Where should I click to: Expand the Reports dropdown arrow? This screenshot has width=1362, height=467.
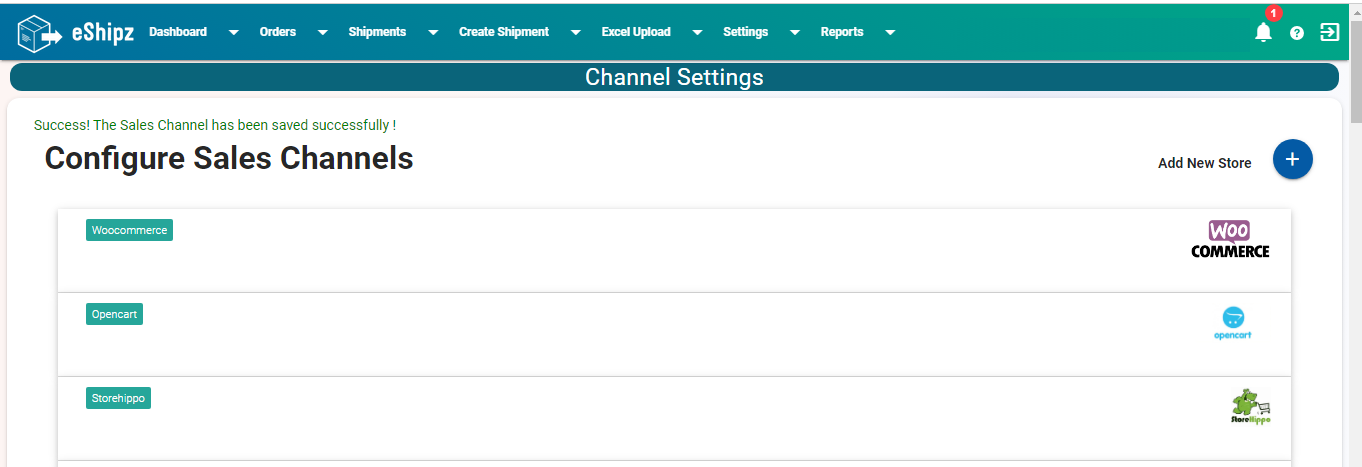click(x=890, y=33)
